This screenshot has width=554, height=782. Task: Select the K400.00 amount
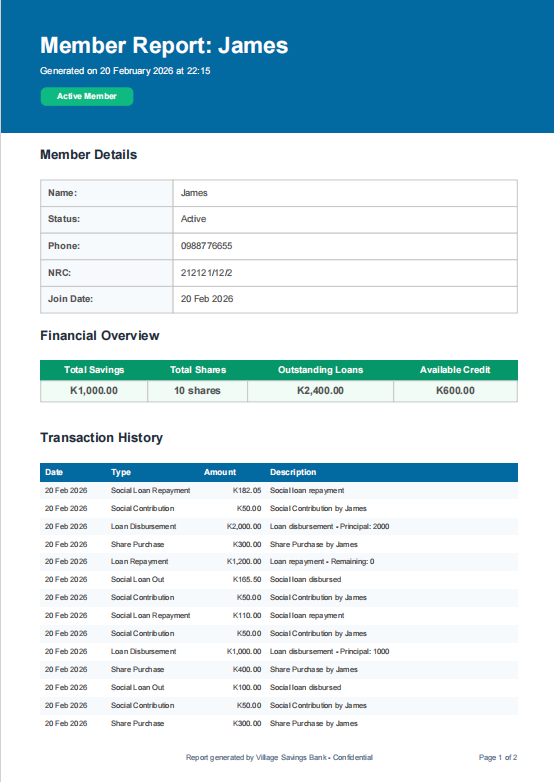click(x=247, y=669)
